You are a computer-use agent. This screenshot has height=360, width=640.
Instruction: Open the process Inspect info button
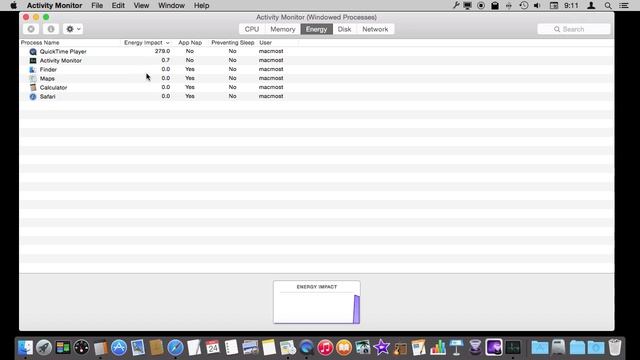tap(51, 29)
